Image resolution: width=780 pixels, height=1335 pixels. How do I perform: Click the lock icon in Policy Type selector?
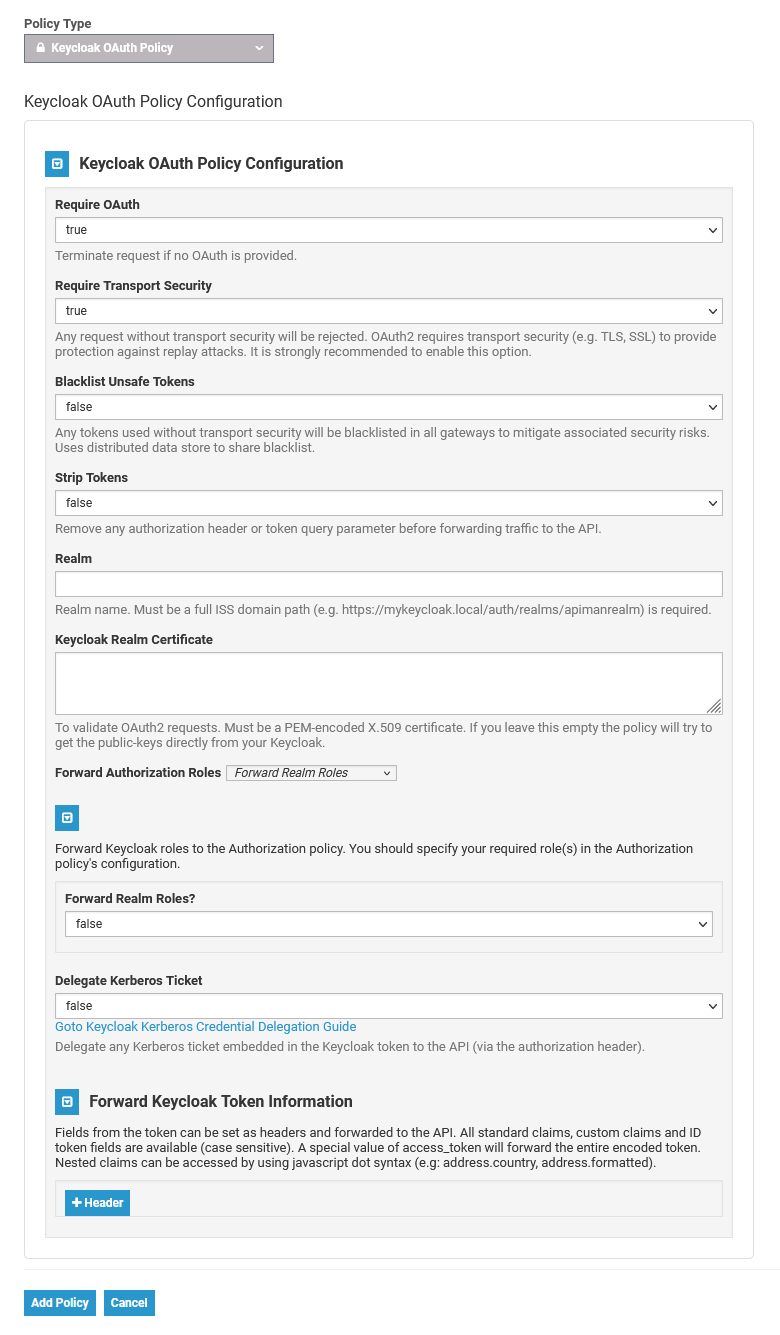(40, 48)
